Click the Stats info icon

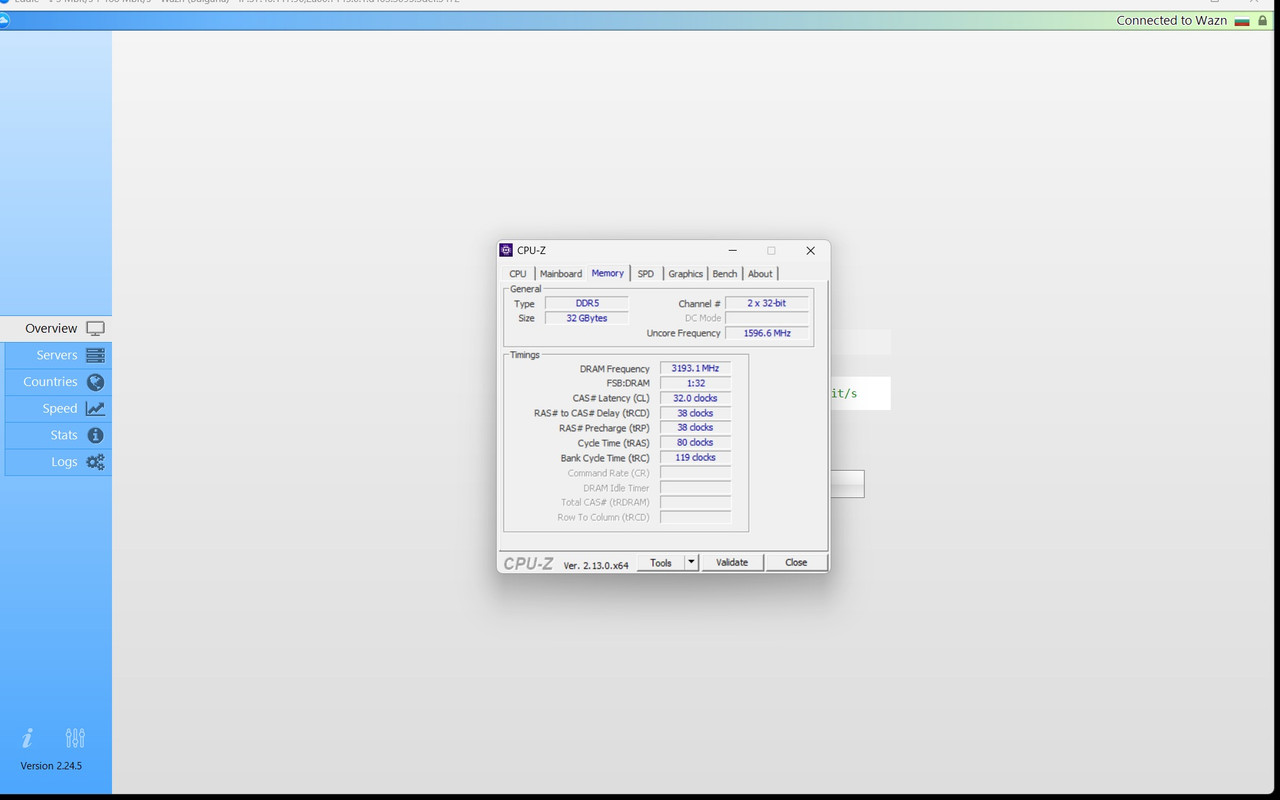click(95, 435)
